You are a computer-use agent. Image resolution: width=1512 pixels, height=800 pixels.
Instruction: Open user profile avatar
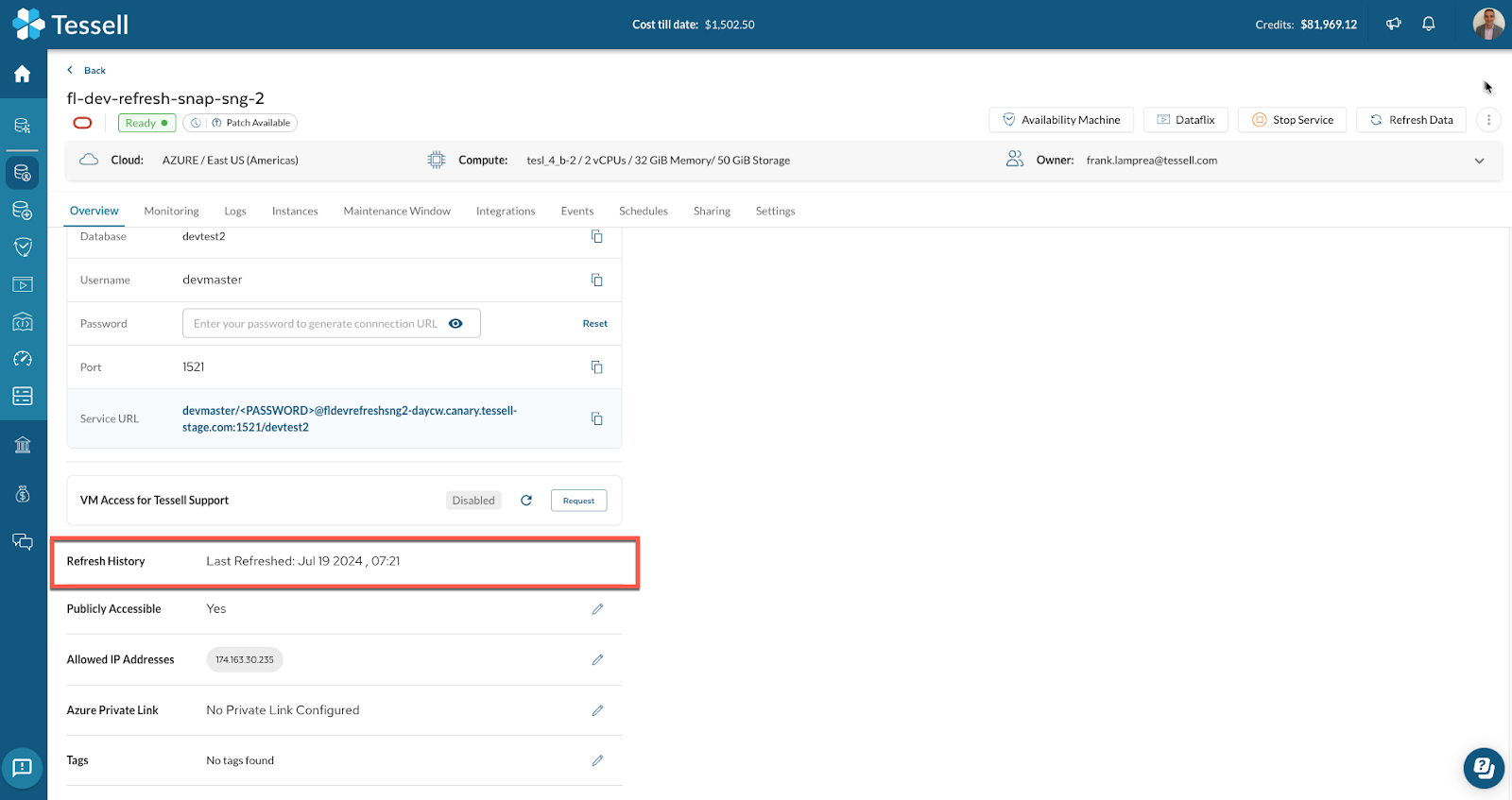[1488, 24]
